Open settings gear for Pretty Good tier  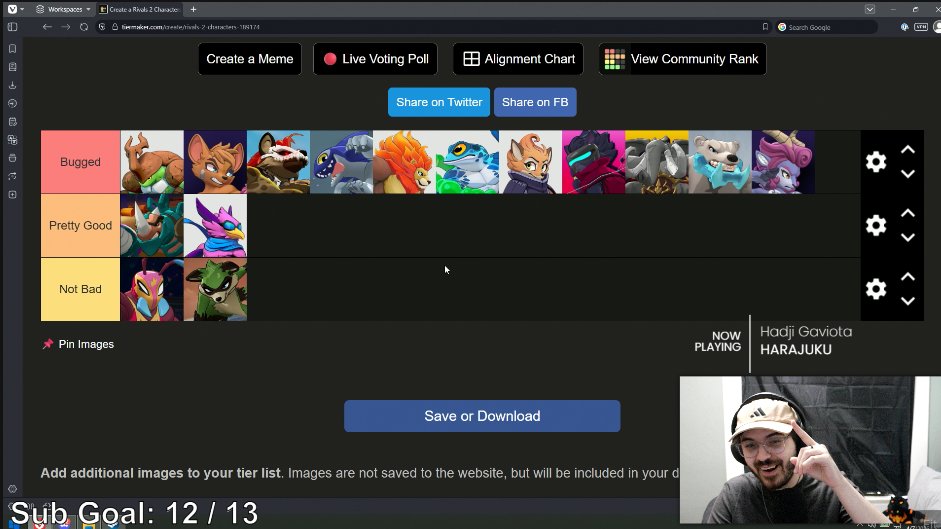click(x=876, y=225)
